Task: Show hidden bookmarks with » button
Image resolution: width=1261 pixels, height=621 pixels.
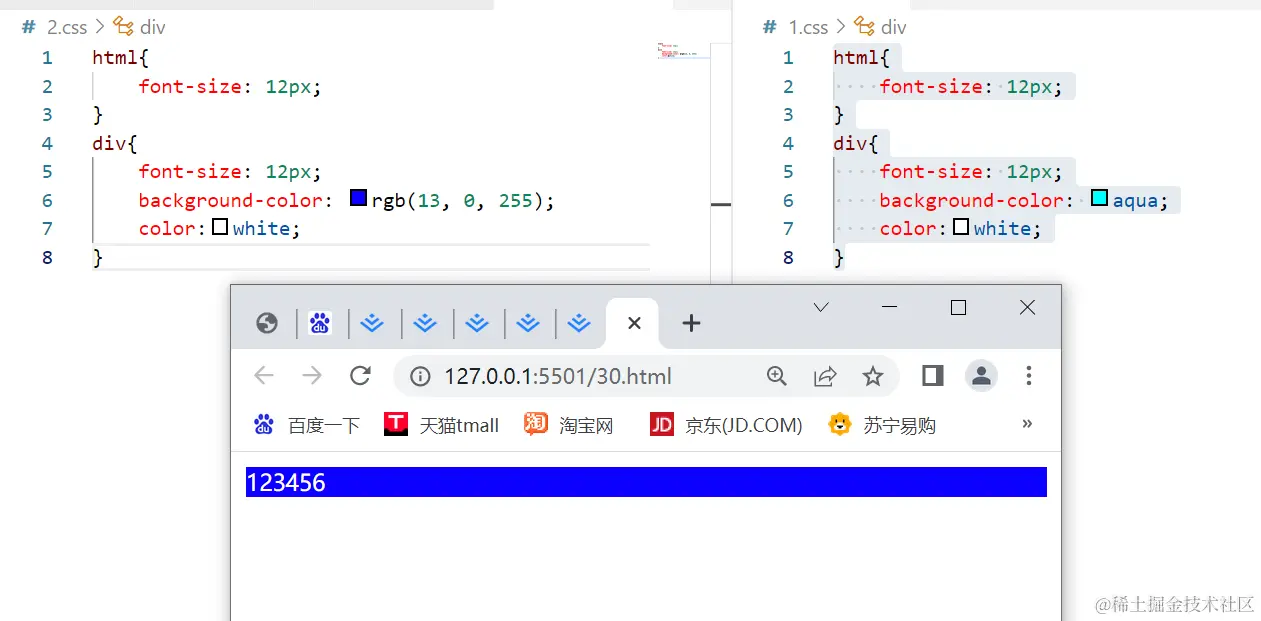Action: 1027,424
